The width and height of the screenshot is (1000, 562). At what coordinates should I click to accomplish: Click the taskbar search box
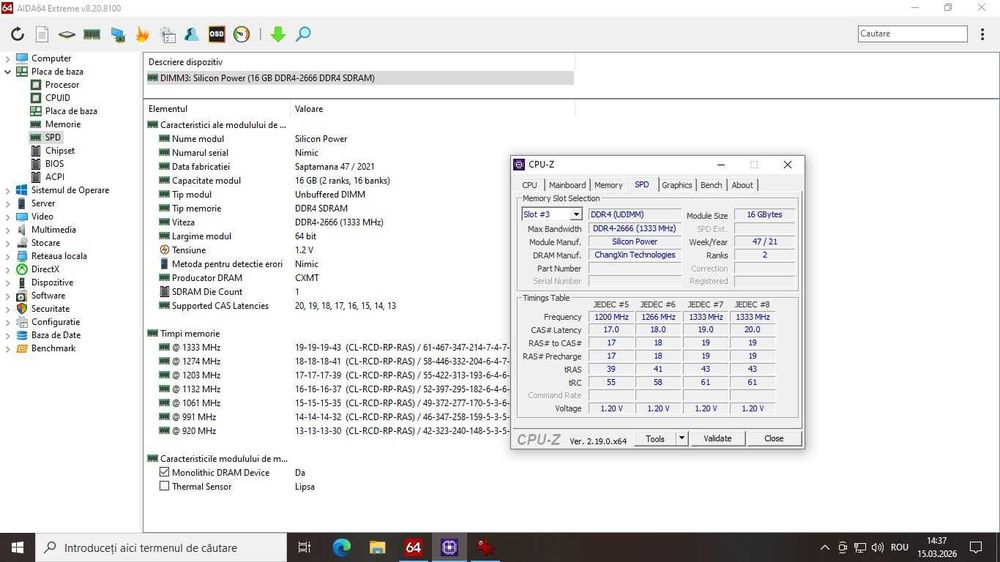pyautogui.click(x=160, y=547)
